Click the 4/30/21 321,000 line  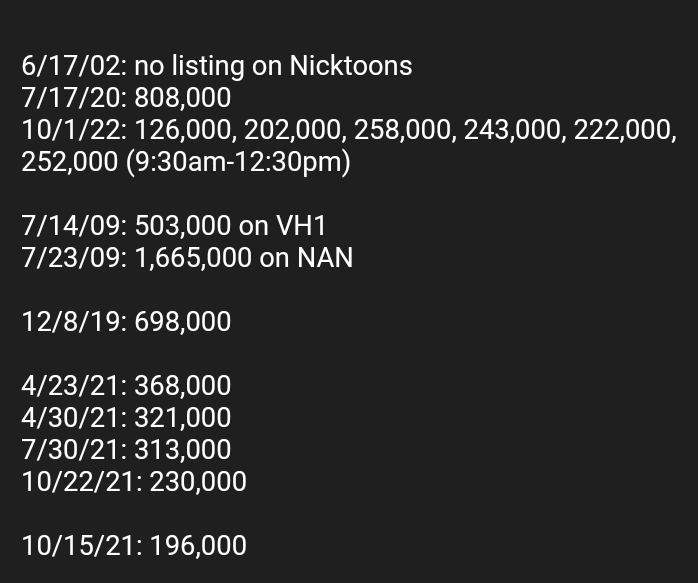126,417
